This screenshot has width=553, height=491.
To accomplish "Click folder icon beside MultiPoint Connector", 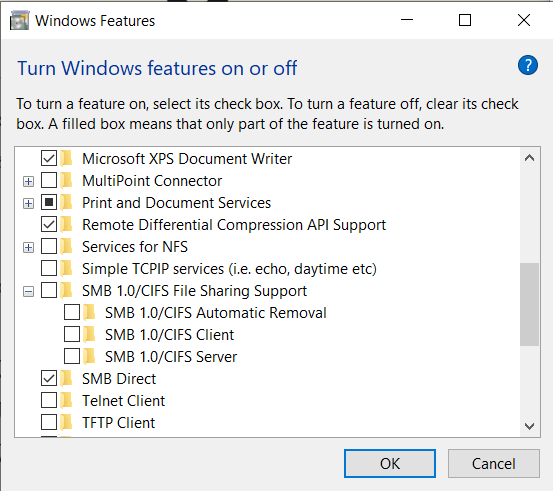I will click(66, 180).
